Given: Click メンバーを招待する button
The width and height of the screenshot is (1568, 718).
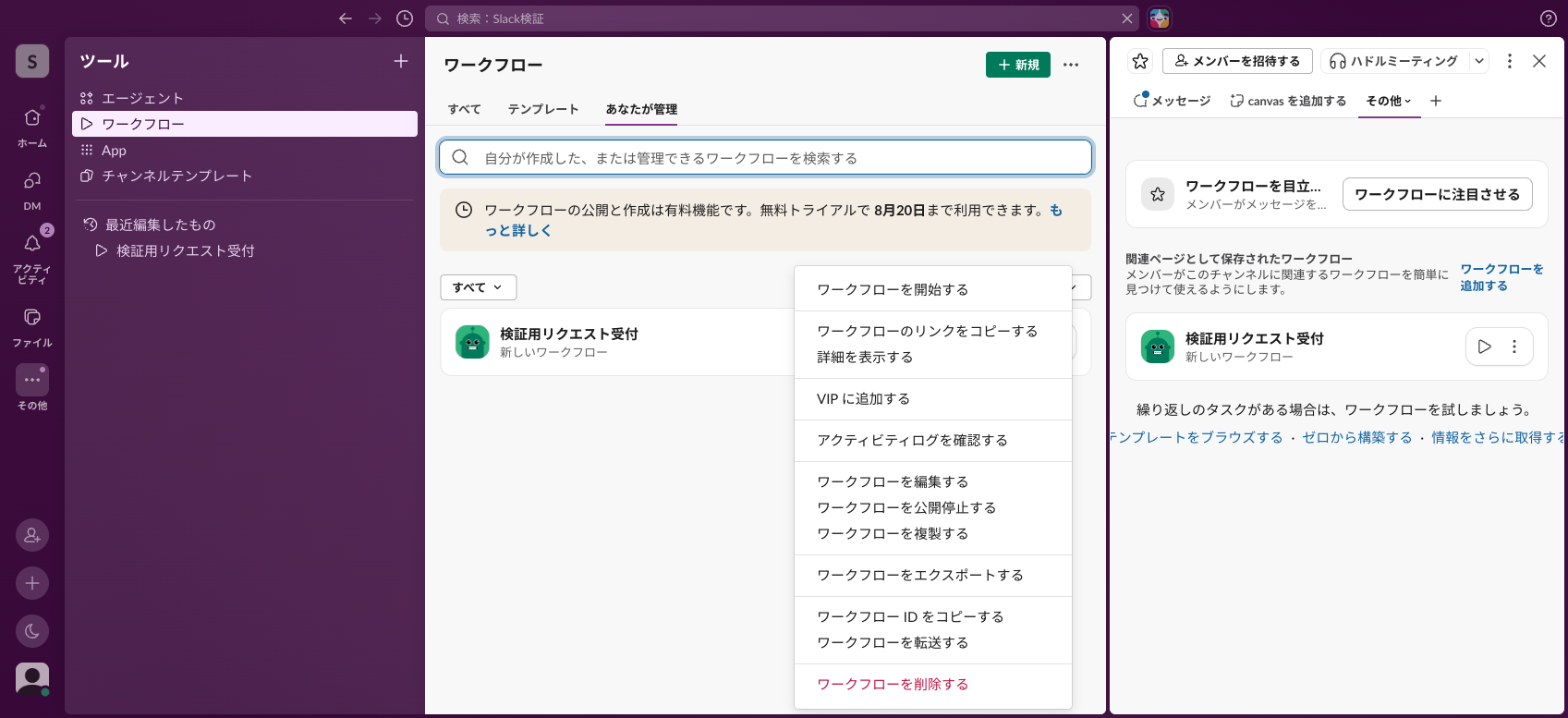Looking at the screenshot, I should click(x=1236, y=61).
